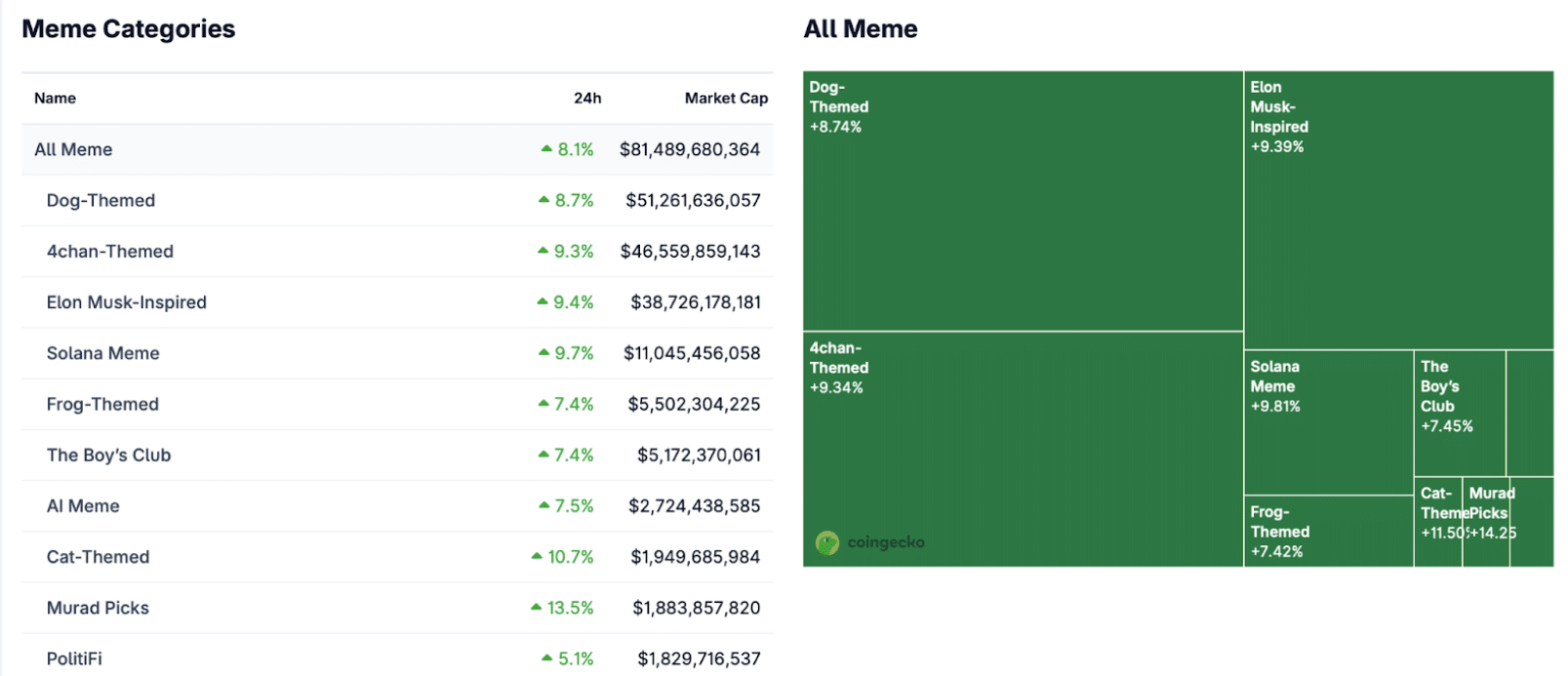The width and height of the screenshot is (1568, 676).
Task: Select the All Meme table row
Action: pos(73,149)
